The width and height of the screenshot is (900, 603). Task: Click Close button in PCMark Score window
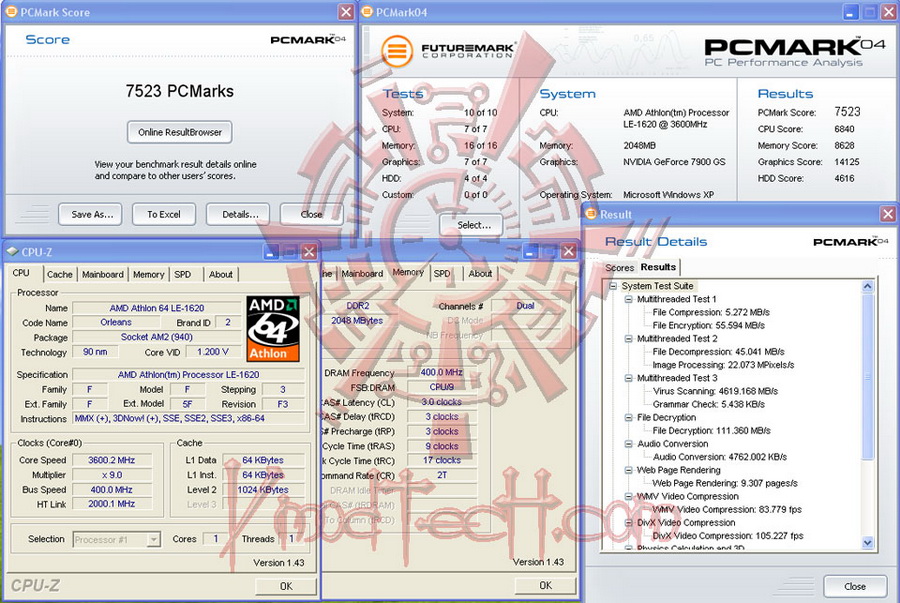tap(311, 214)
